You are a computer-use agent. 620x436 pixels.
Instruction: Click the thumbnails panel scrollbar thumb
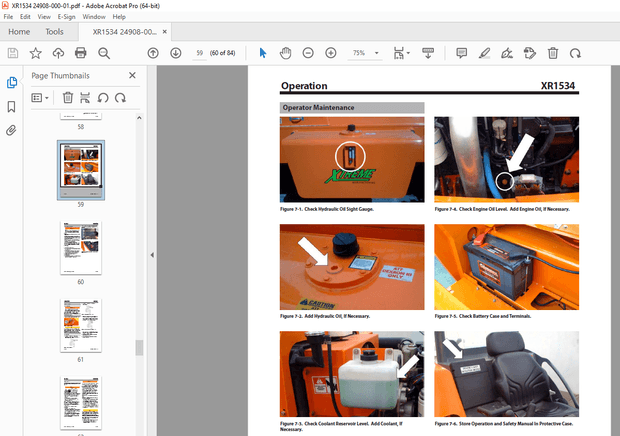point(139,348)
